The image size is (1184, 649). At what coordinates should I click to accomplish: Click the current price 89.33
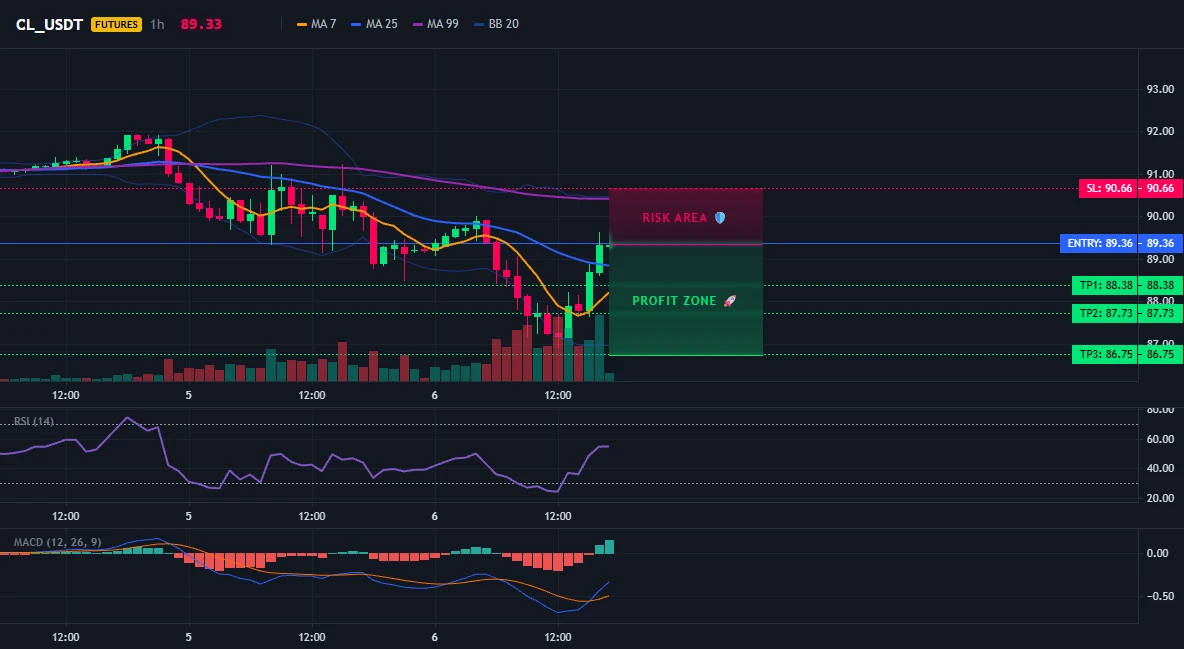(x=201, y=24)
